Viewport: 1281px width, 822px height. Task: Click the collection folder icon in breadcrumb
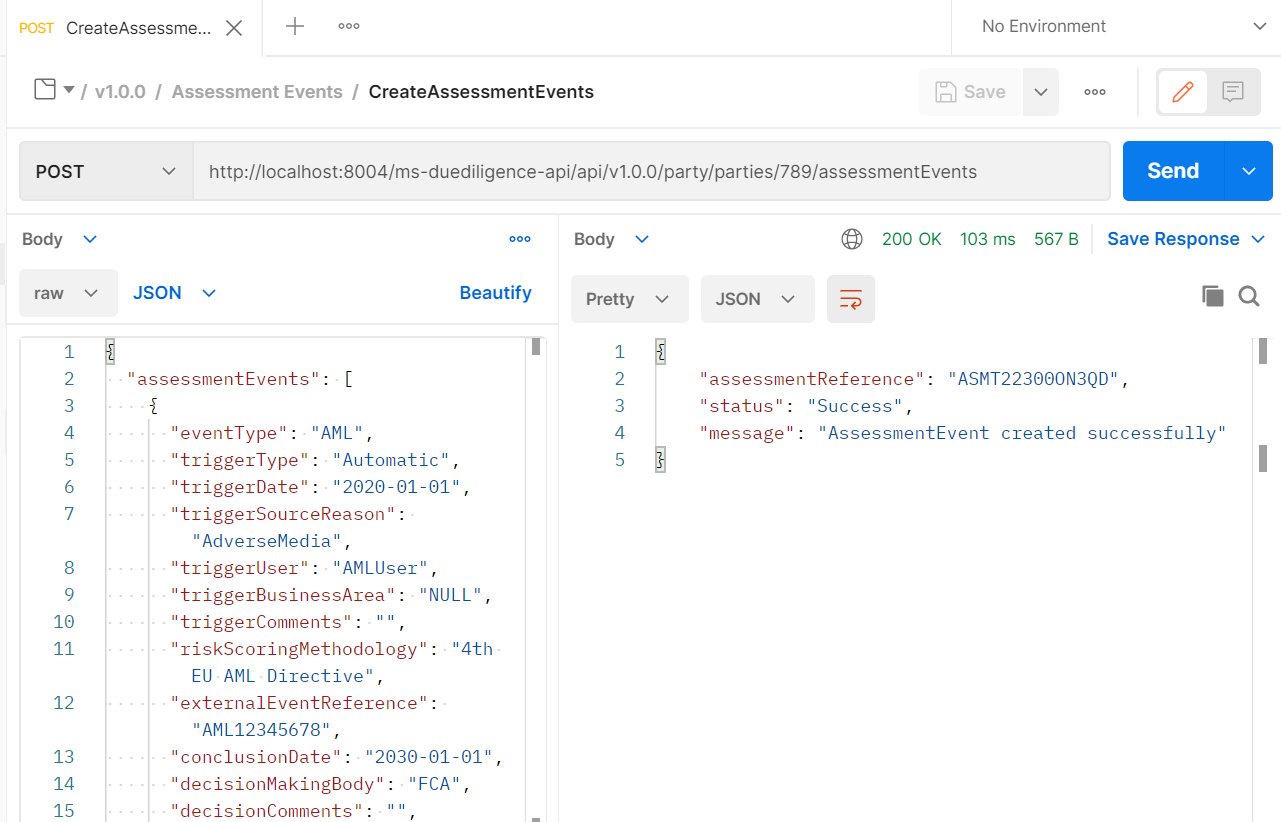point(45,91)
